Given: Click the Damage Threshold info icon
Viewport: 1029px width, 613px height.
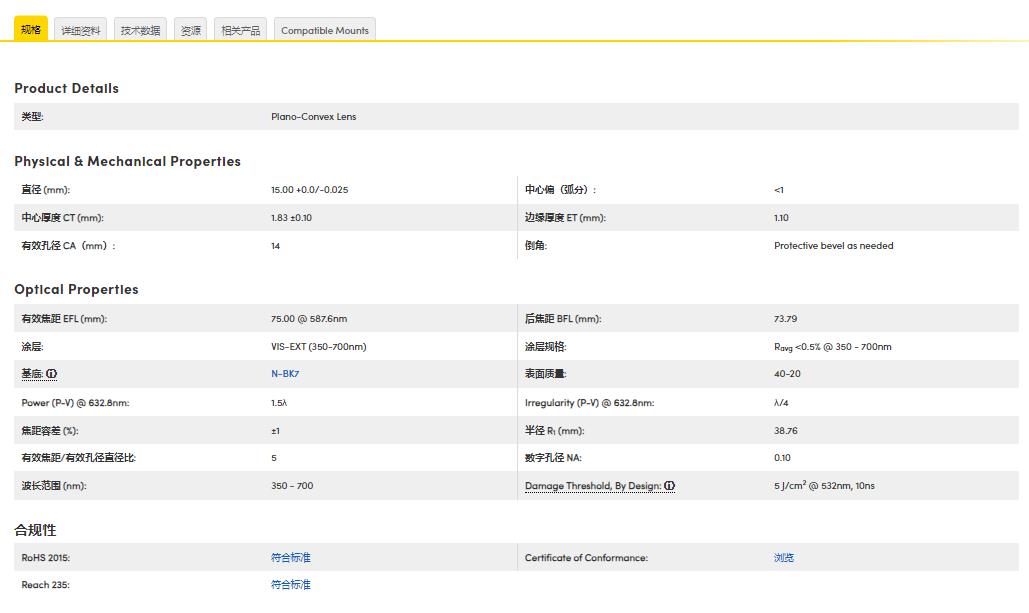Looking at the screenshot, I should tap(669, 486).
